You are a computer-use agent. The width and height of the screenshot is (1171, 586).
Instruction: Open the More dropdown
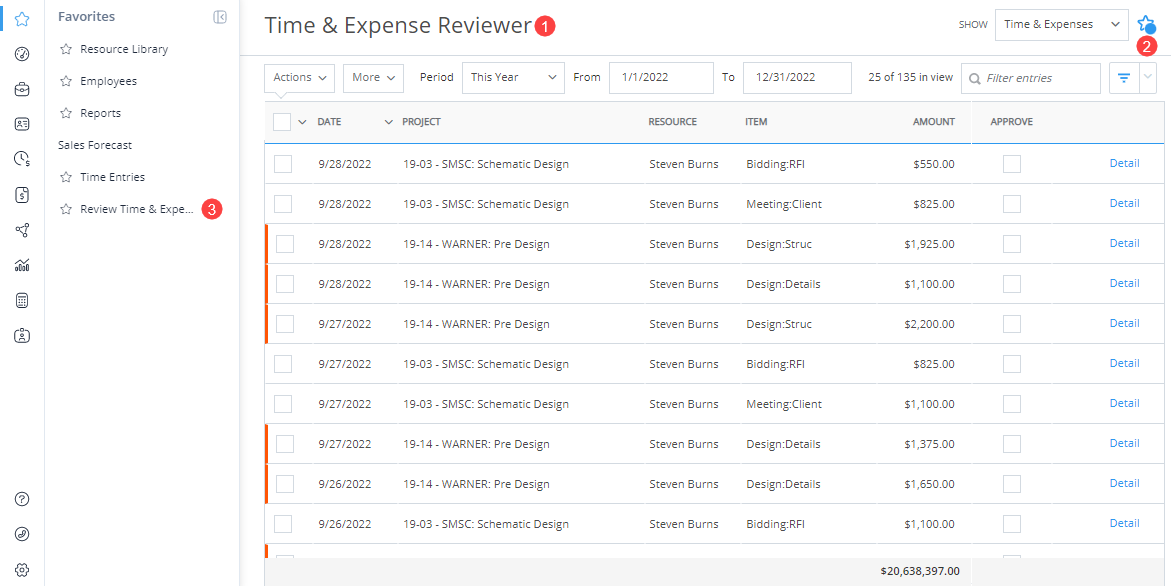(373, 78)
